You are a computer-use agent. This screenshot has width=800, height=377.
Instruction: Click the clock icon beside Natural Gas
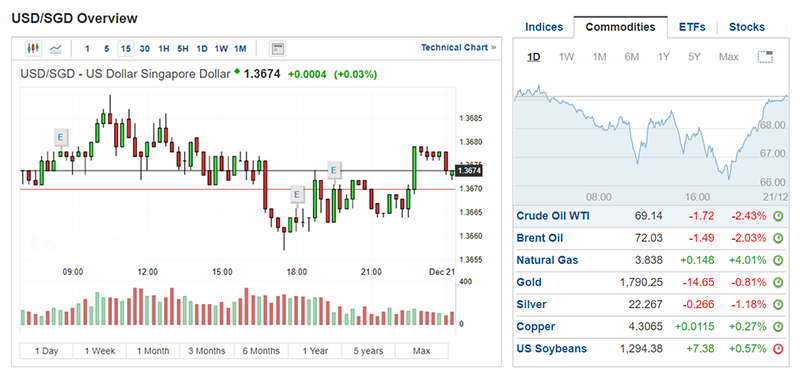(x=778, y=260)
